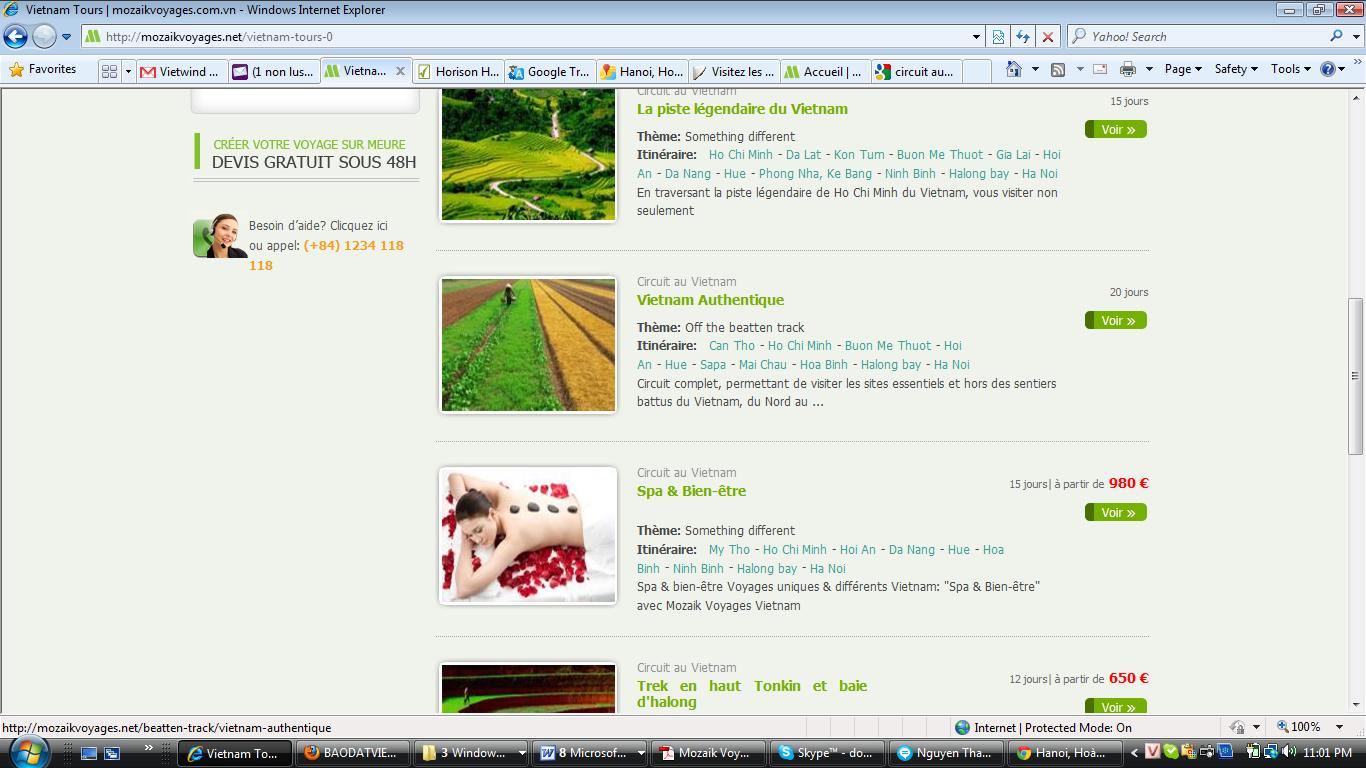Click the farm field rows thumbnail
1366x768 pixels.
point(528,345)
